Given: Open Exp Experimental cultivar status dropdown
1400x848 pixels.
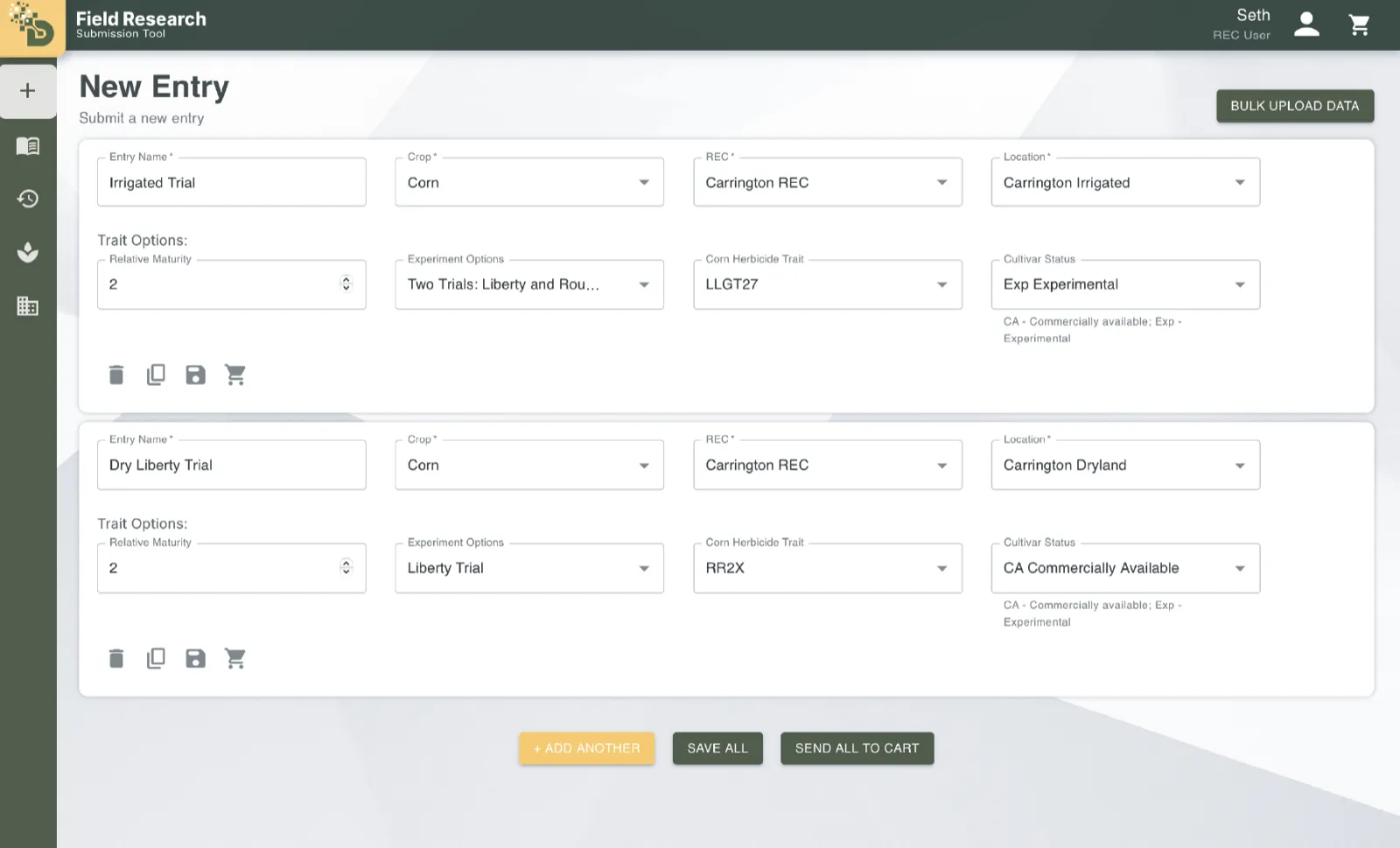Looking at the screenshot, I should click(1125, 284).
